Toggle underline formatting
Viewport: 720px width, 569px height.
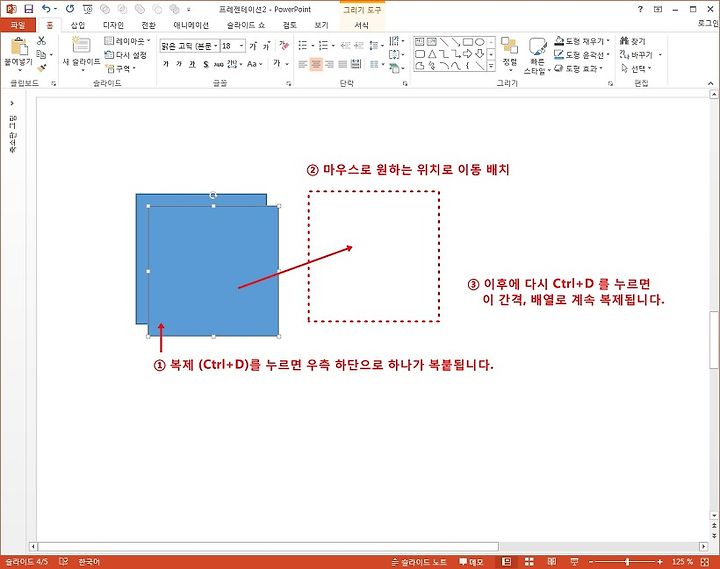[192, 64]
